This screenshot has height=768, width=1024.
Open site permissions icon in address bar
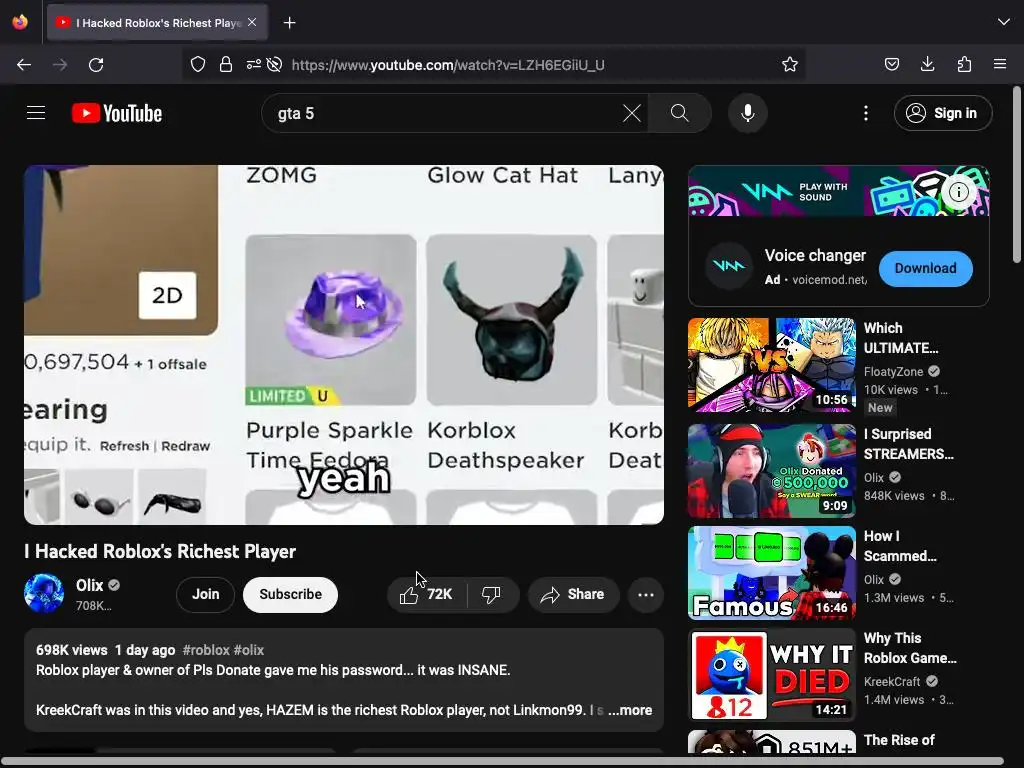tap(253, 64)
